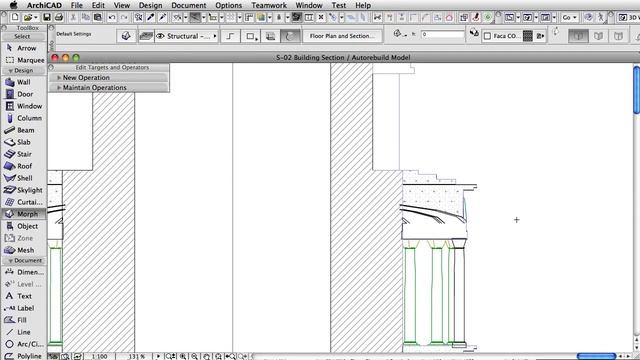The height and width of the screenshot is (360, 640).
Task: Toggle the highlighted curved geometry method button
Action: [x=290, y=36]
